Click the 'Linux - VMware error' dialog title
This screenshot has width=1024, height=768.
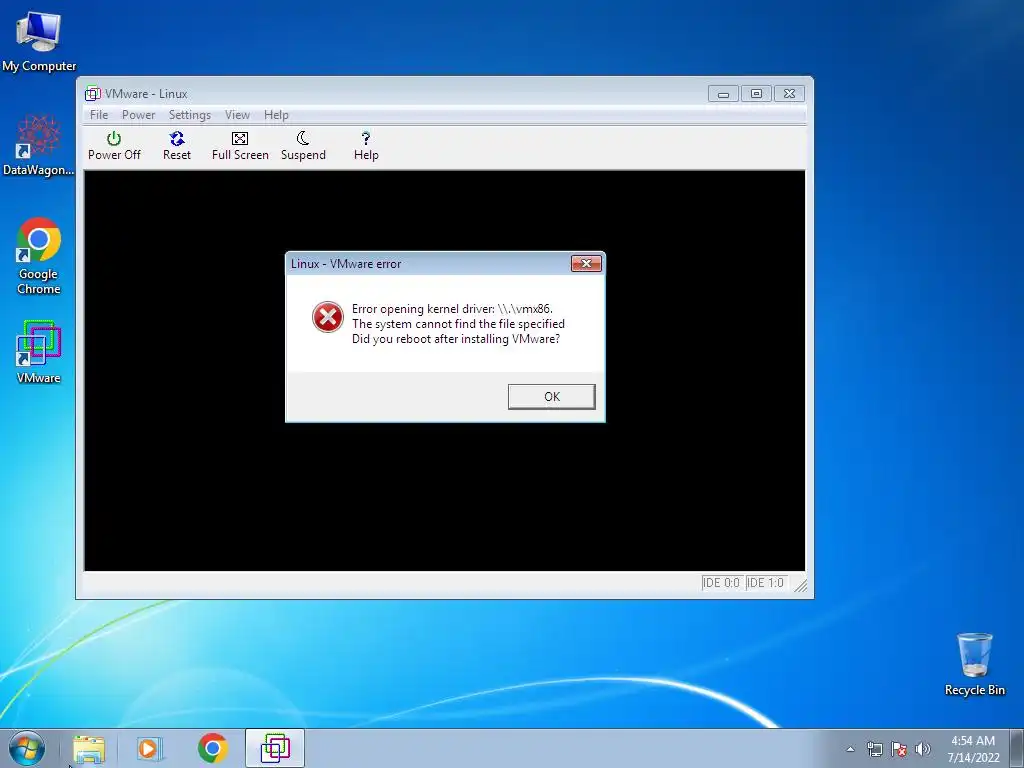(346, 264)
